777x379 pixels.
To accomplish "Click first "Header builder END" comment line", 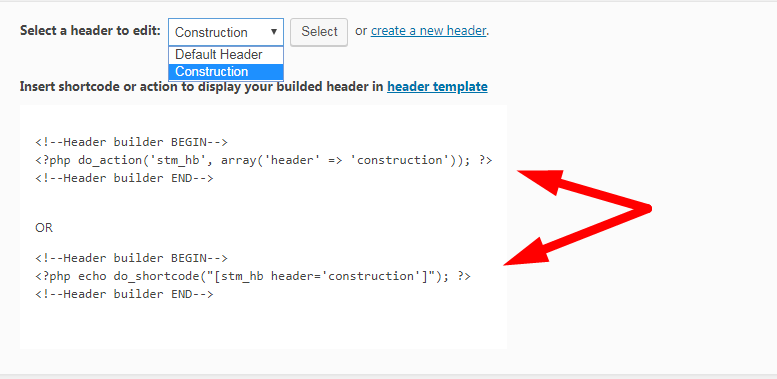I will point(124,178).
